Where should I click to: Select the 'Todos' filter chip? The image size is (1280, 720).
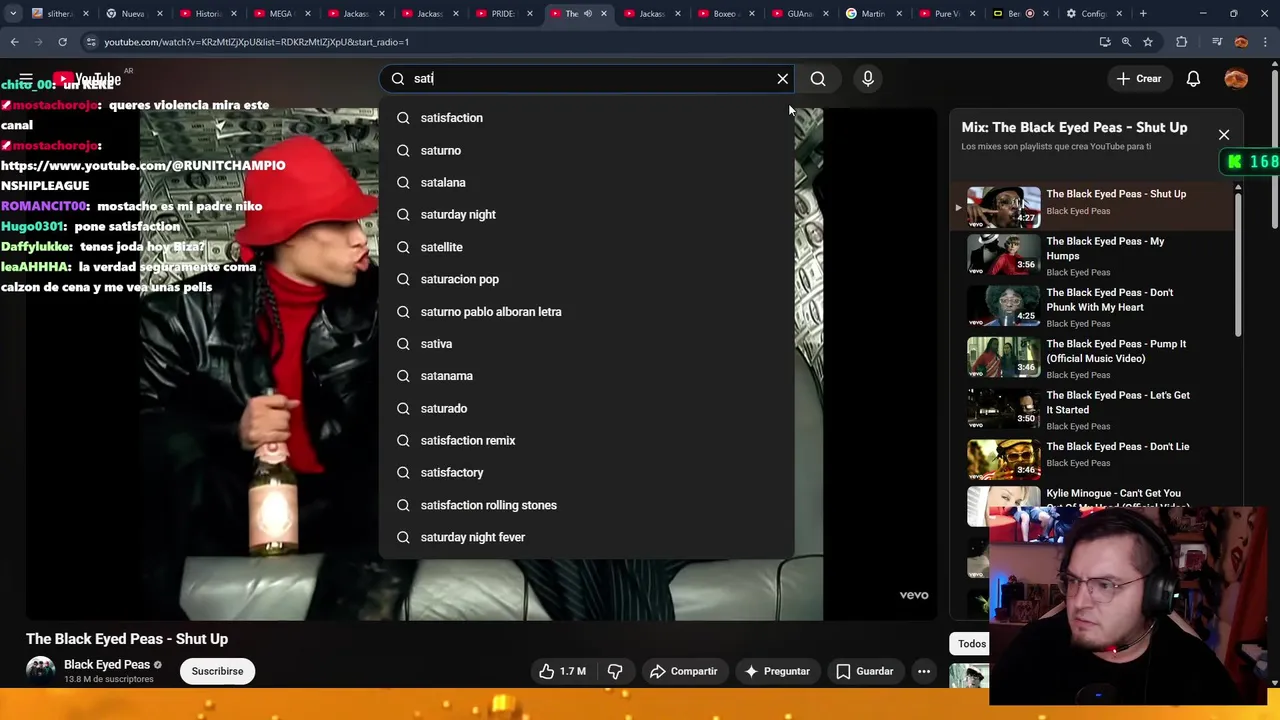coord(971,644)
